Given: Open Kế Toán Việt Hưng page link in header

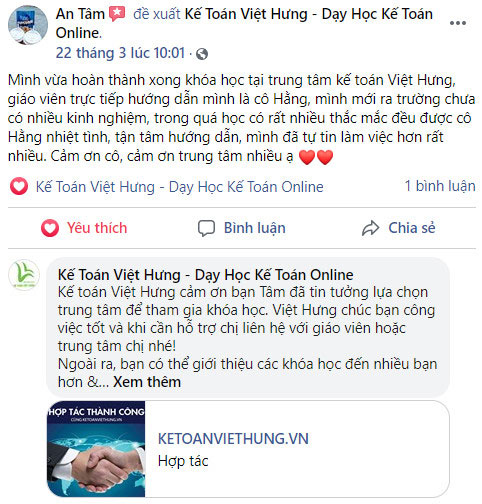Looking at the screenshot, I should 244,23.
